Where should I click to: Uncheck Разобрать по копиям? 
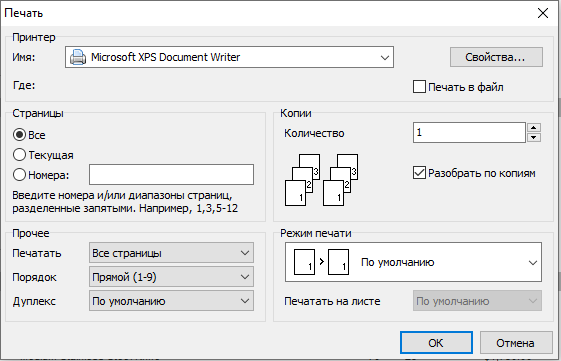pyautogui.click(x=419, y=173)
